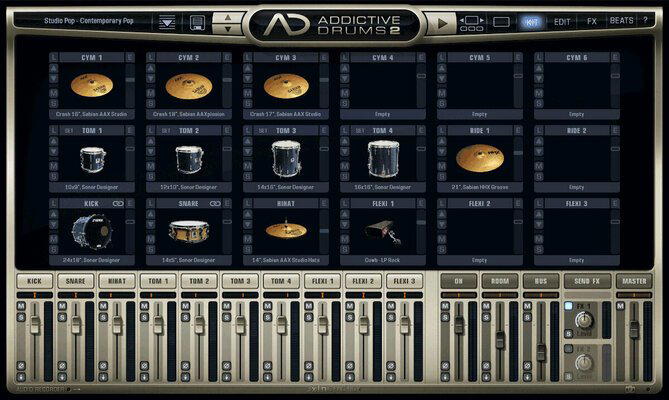The image size is (669, 400).
Task: Select the BUS channel button
Action: pos(541,281)
